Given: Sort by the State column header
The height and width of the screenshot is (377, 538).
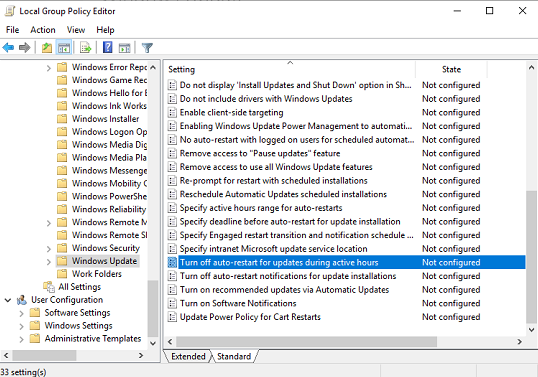Looking at the screenshot, I should (x=451, y=69).
